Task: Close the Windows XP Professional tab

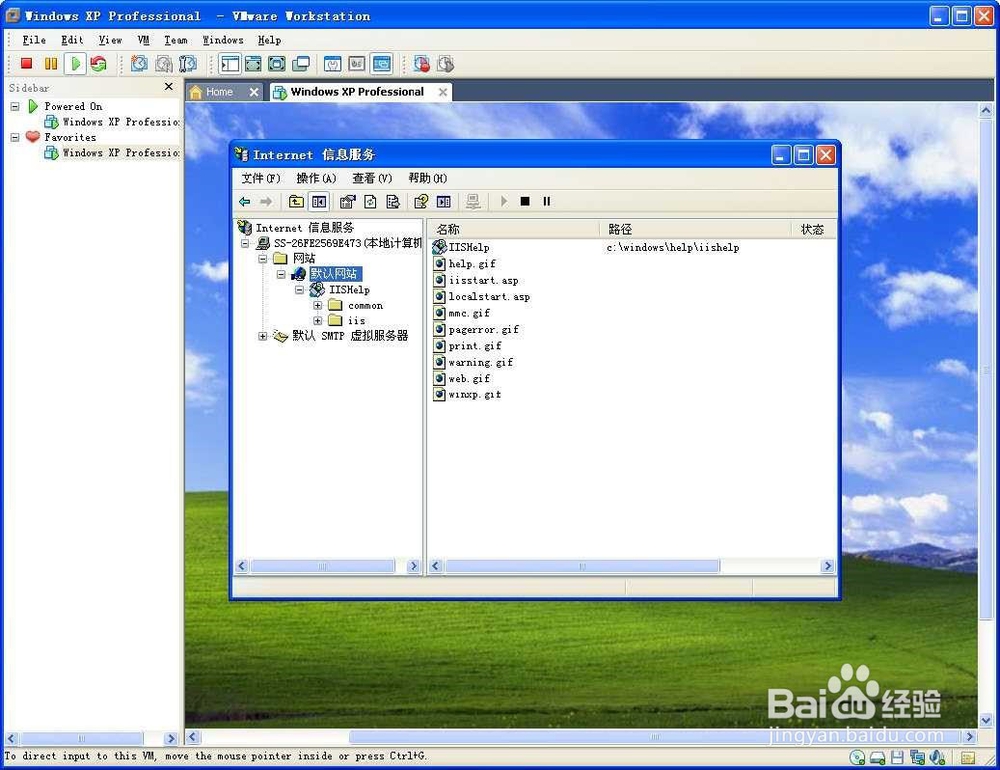Action: (443, 92)
